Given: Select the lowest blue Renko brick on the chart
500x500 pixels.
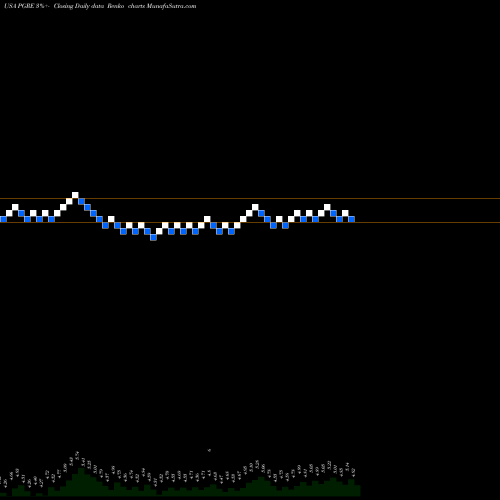Looking at the screenshot, I should pyautogui.click(x=153, y=237).
